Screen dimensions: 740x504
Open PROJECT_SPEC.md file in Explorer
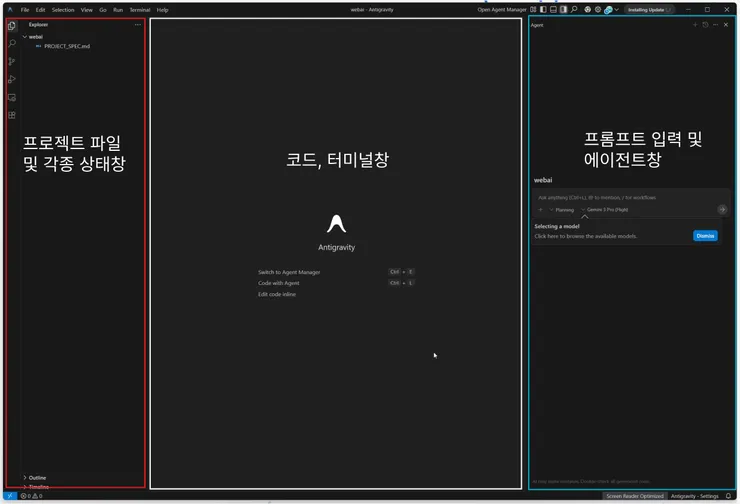pos(67,46)
